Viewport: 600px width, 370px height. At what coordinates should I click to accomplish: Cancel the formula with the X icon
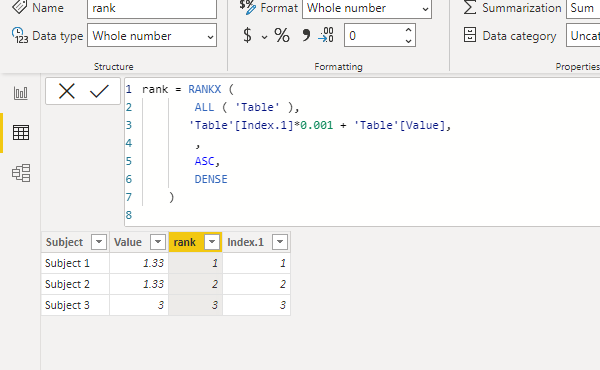(67, 91)
